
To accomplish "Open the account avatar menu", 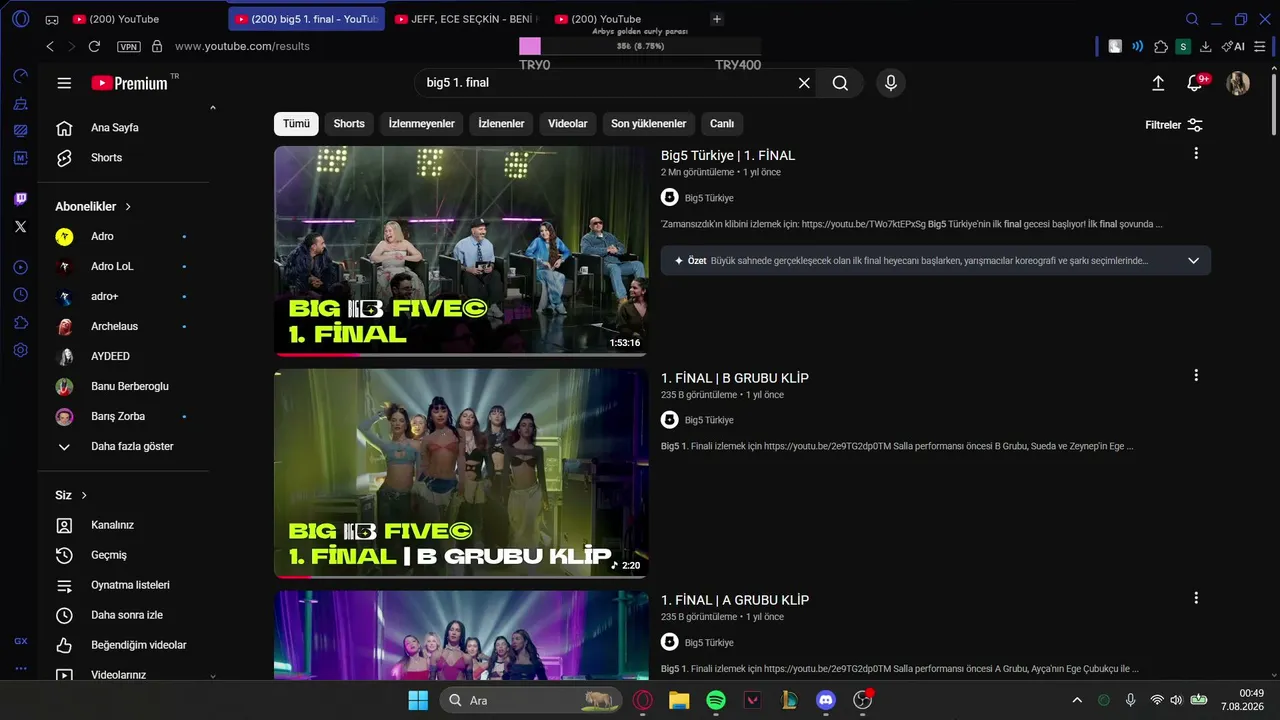I will click(x=1238, y=83).
